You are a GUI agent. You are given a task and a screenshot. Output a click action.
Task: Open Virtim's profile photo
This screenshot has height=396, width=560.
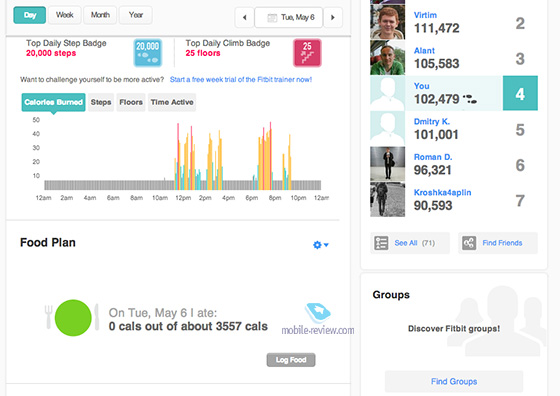tap(388, 22)
